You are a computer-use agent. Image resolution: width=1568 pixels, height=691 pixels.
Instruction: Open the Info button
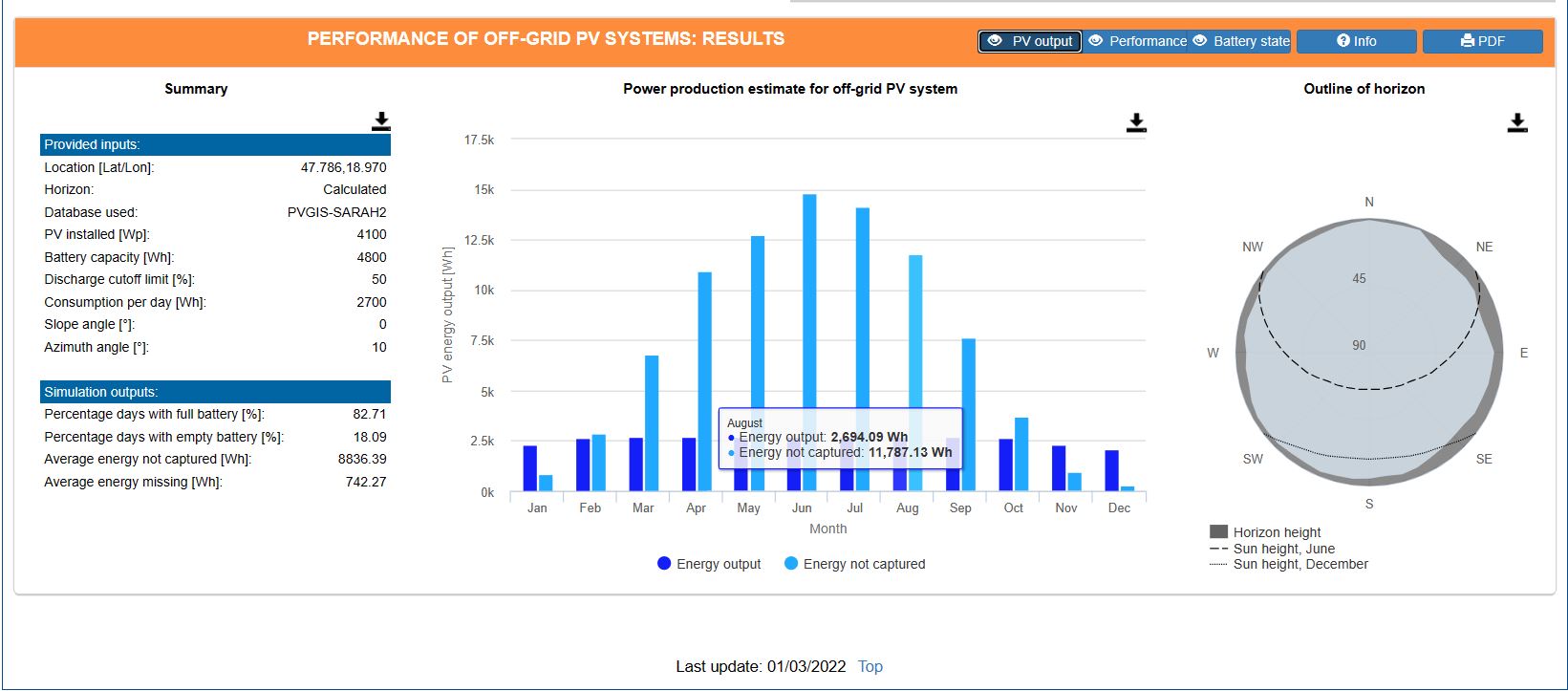coord(1357,41)
